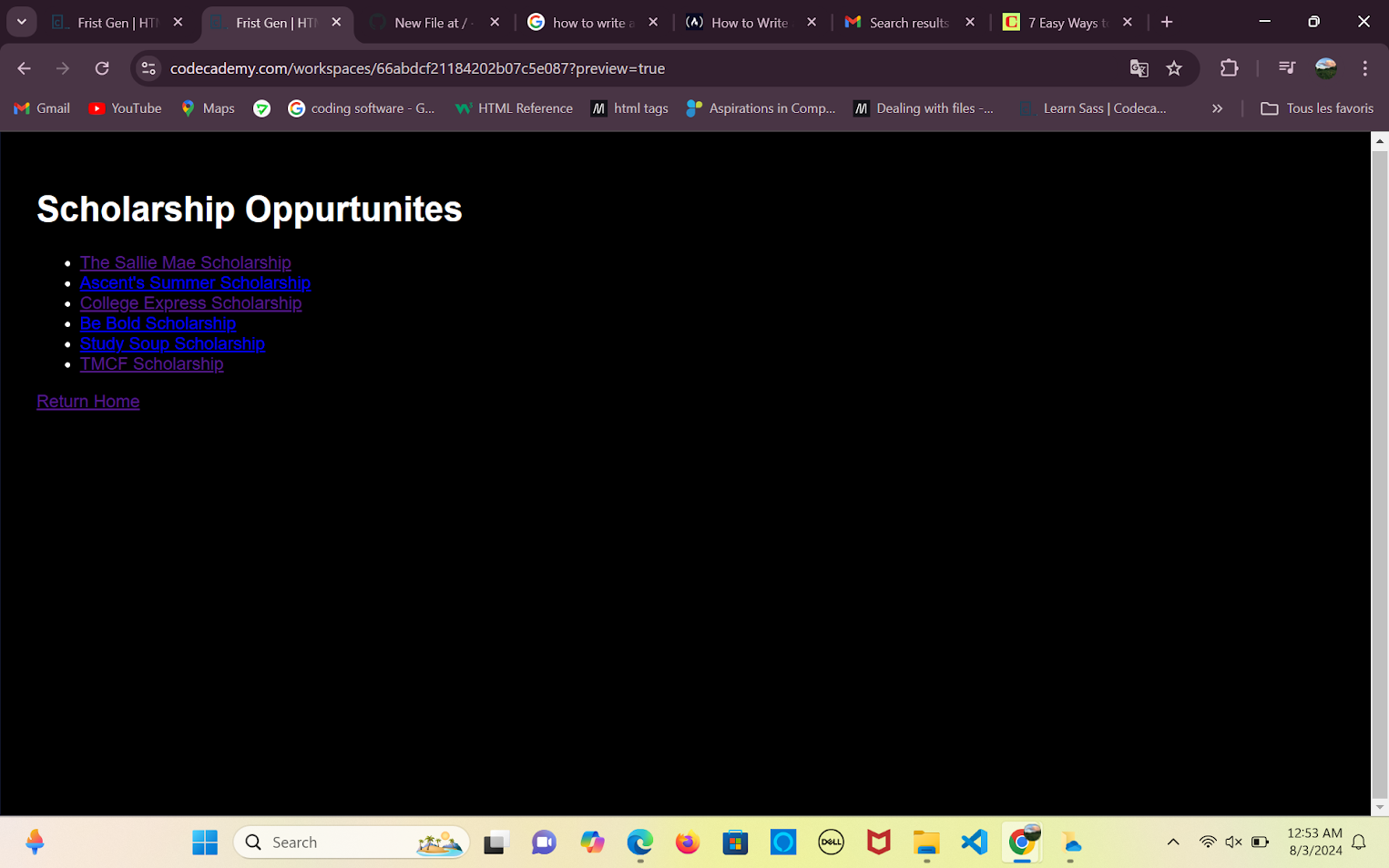Screen dimensions: 1389x868
Task: View site information icon in address bar
Action: (x=149, y=68)
